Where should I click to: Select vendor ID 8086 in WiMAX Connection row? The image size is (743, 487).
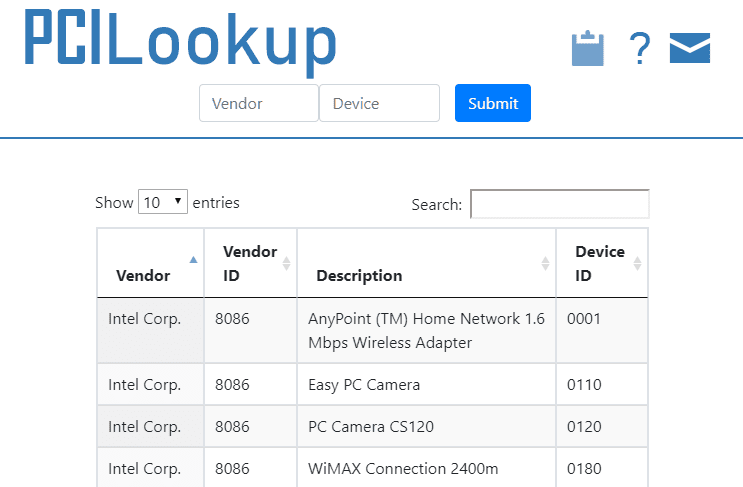click(x=251, y=468)
